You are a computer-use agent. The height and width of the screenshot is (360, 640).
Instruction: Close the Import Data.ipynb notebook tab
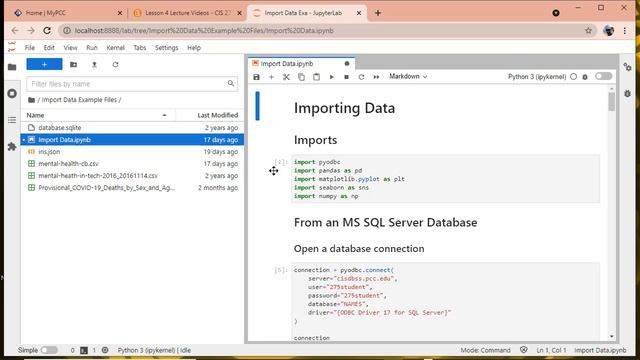point(347,64)
